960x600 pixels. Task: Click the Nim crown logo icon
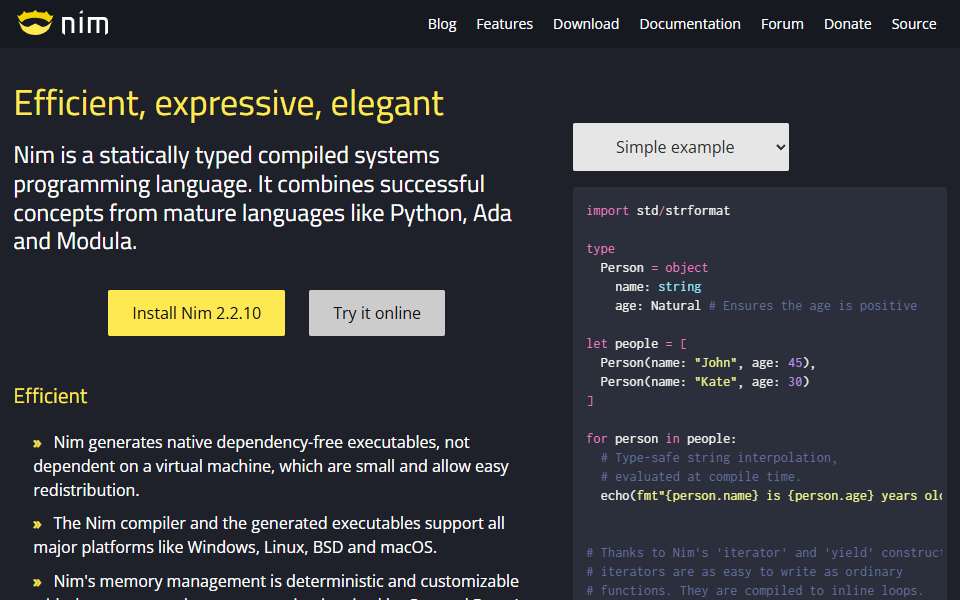[35, 23]
